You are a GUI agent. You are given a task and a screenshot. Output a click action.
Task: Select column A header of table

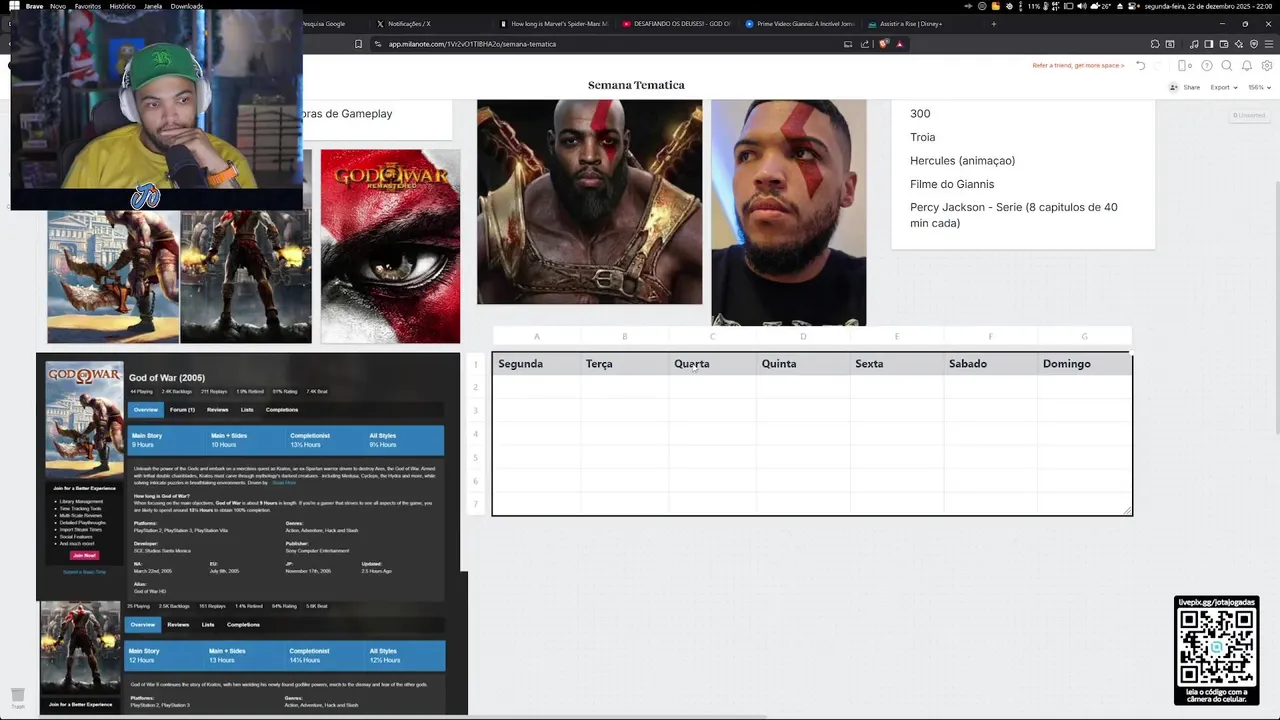pyautogui.click(x=536, y=336)
